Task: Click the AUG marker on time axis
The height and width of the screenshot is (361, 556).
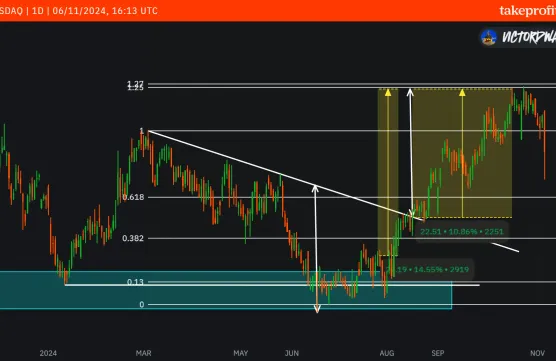Action: pos(387,353)
